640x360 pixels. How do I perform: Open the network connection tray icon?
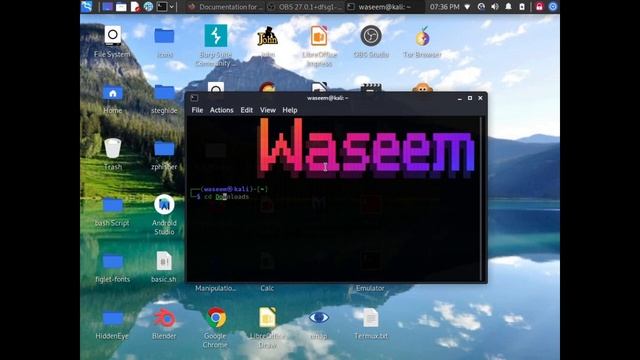(467, 7)
